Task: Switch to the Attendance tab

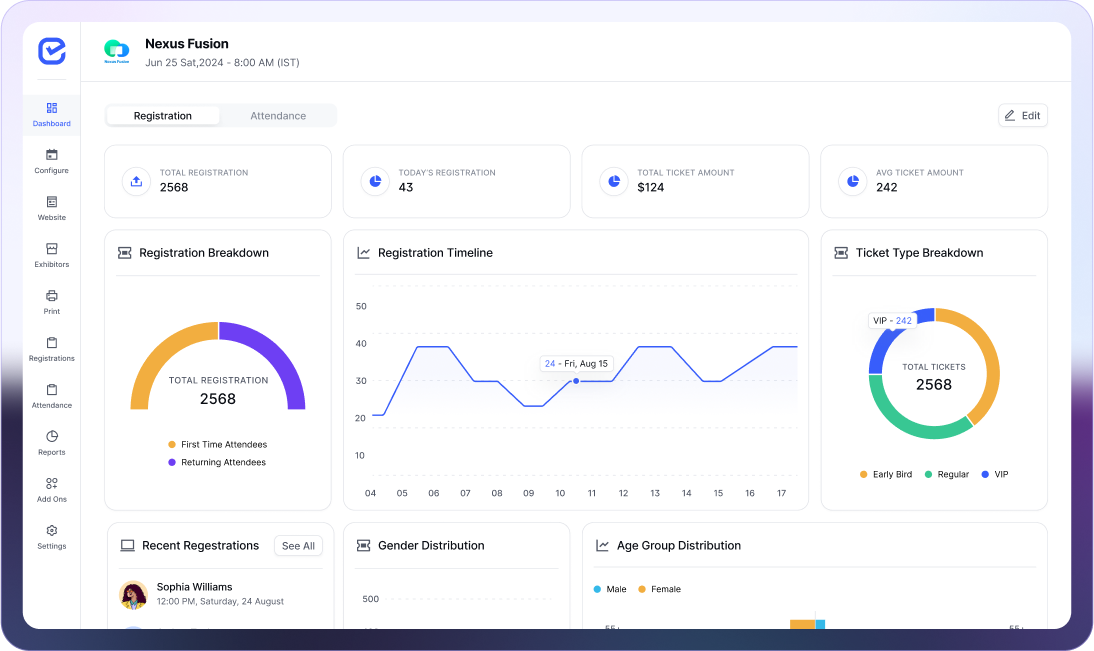Action: 278,115
